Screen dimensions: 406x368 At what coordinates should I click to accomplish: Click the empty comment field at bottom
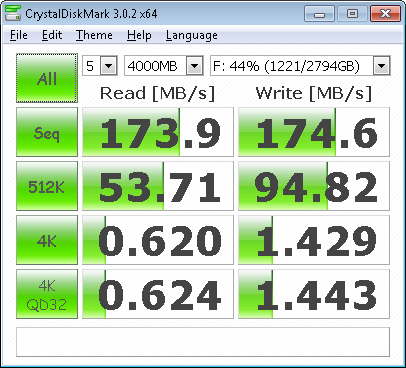[x=203, y=342]
